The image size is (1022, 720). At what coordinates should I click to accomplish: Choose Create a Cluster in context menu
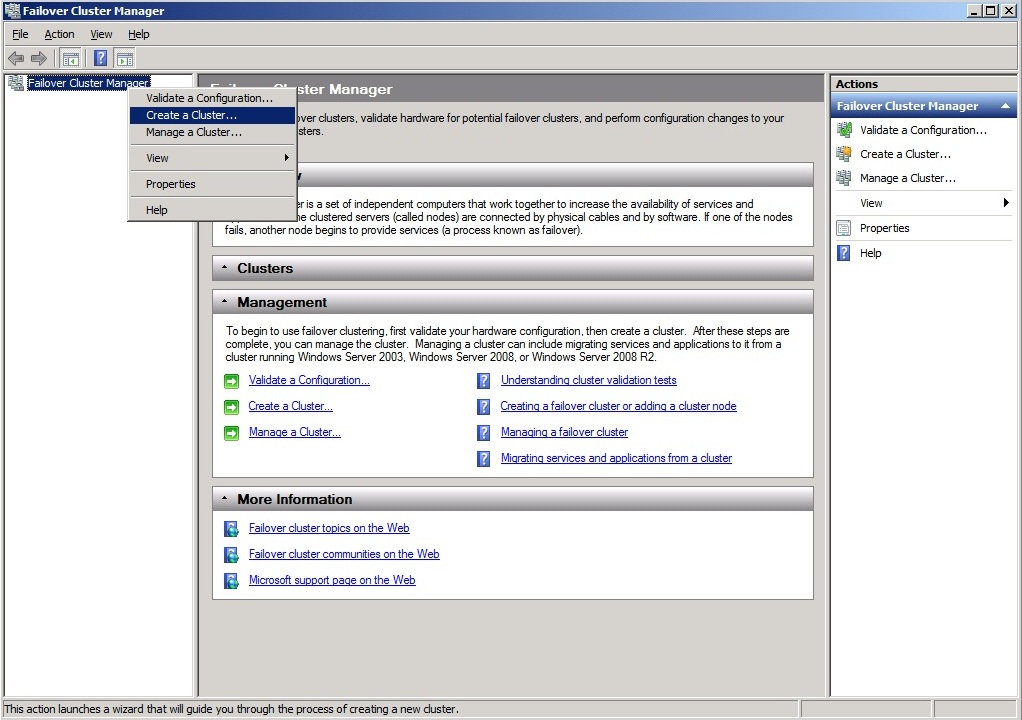tap(212, 115)
